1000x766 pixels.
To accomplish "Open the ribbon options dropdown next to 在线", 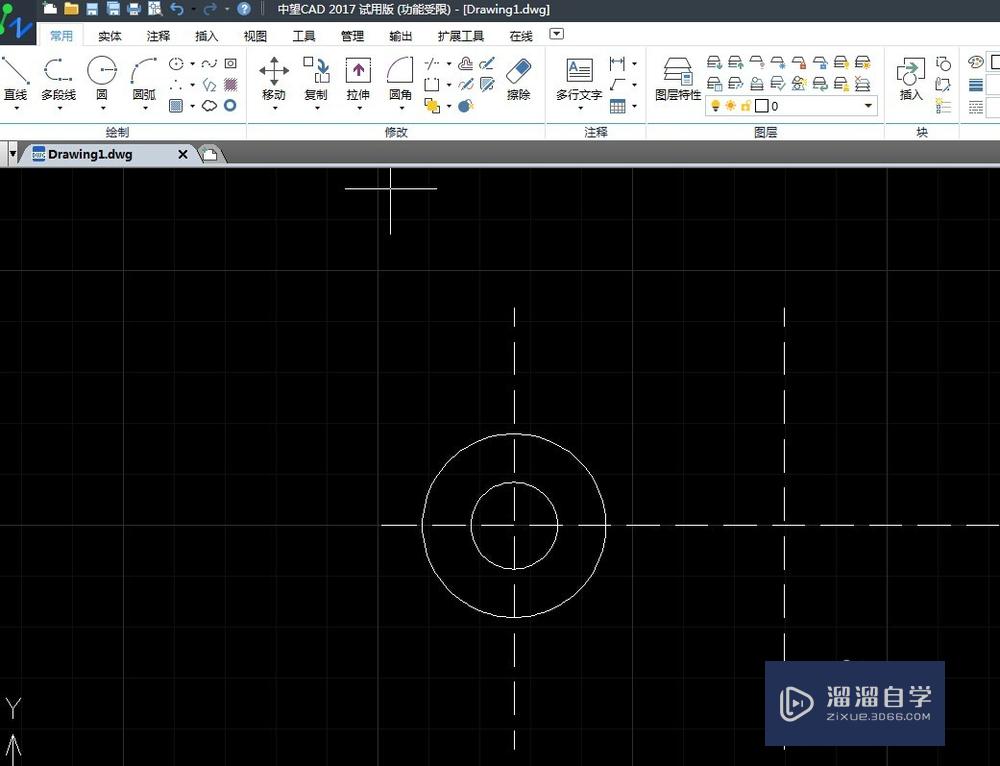I will [x=557, y=34].
